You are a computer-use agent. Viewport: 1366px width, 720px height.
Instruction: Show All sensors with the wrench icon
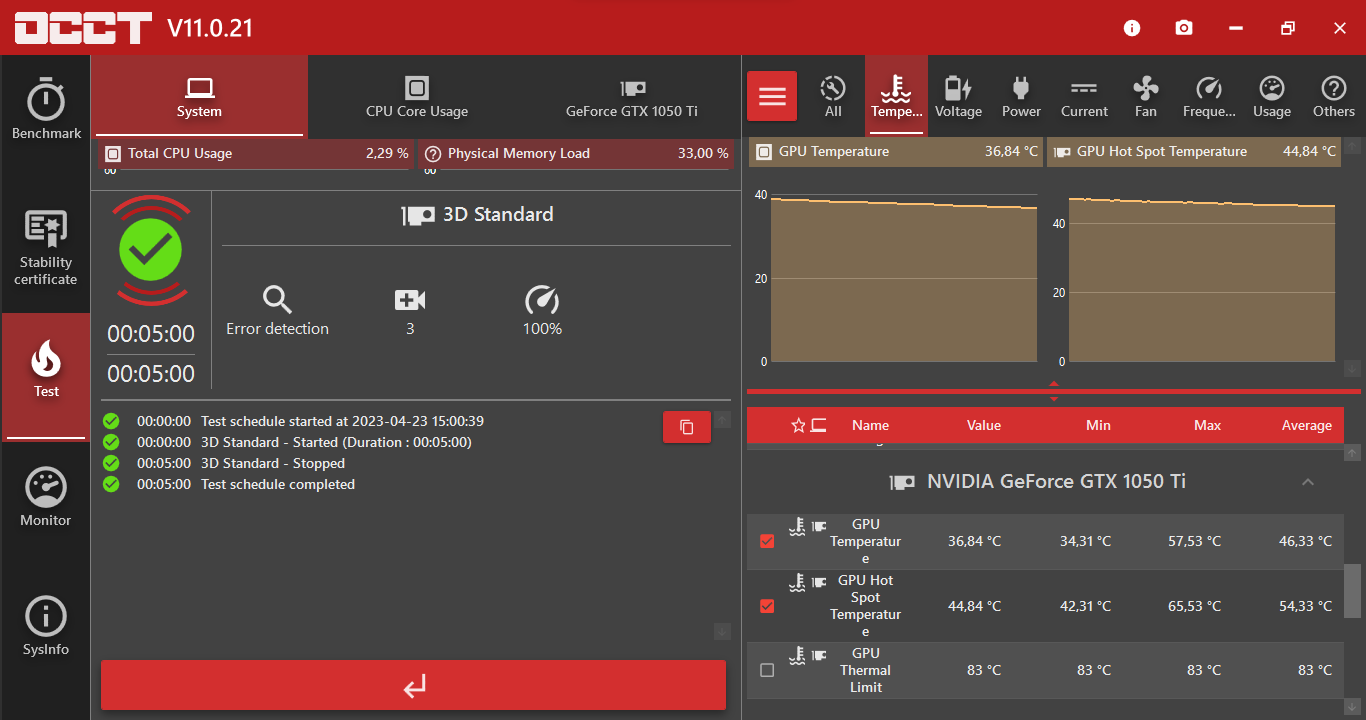[833, 96]
